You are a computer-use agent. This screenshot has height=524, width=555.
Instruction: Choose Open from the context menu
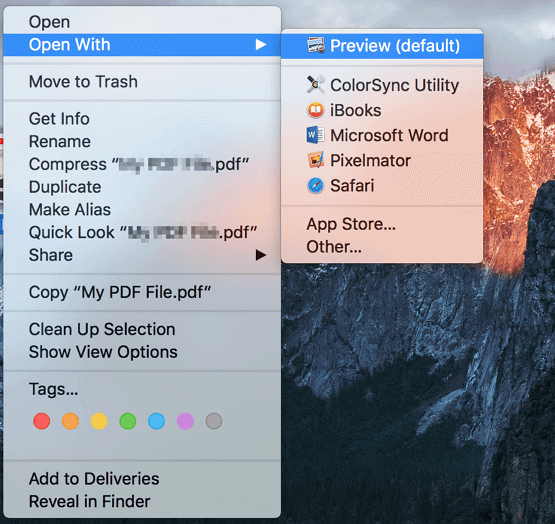pyautogui.click(x=142, y=22)
